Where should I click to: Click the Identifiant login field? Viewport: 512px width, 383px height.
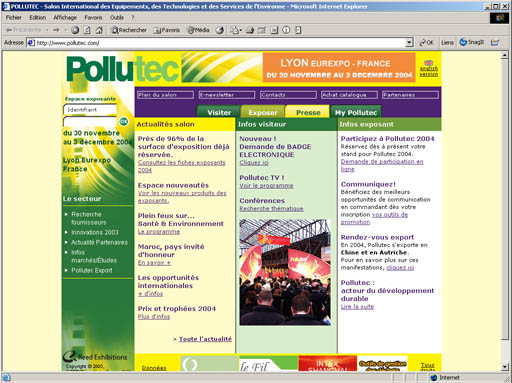click(90, 109)
